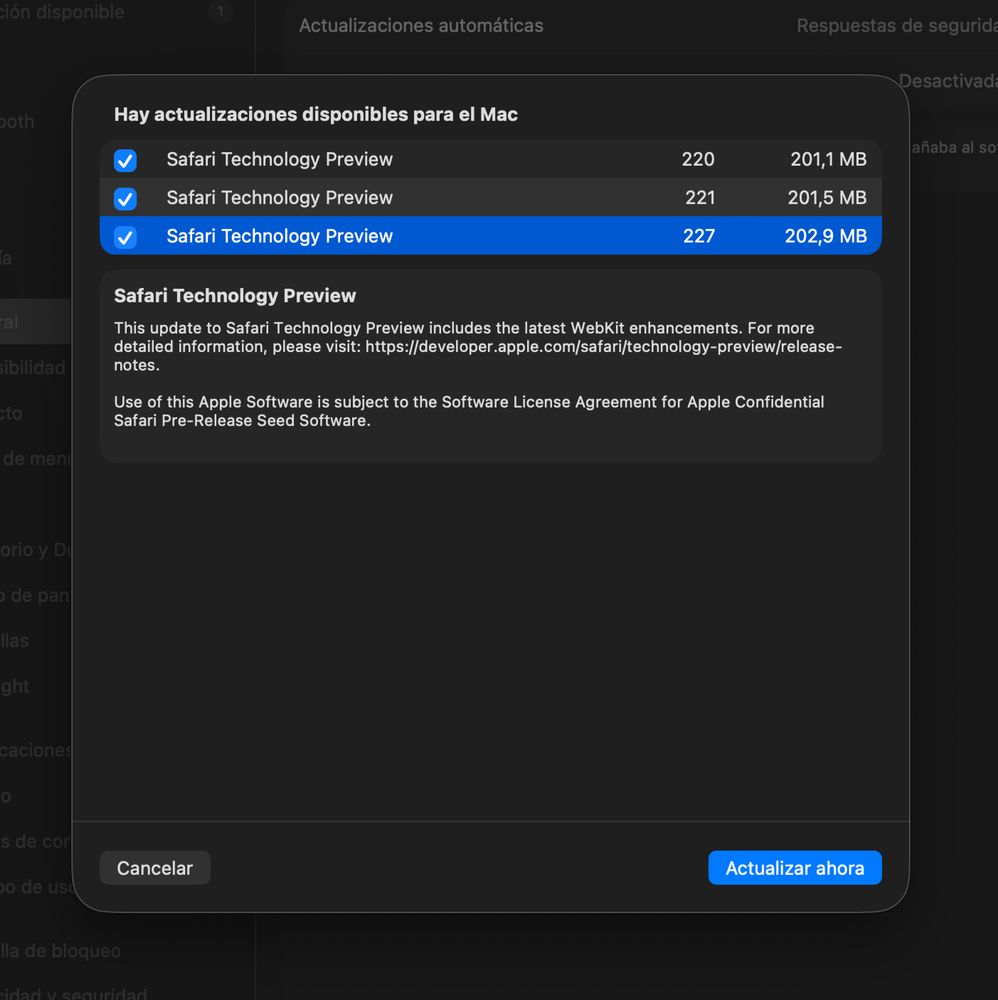Select sidebar item ending in 'ción disponible'
998x1000 pixels.
(62, 12)
